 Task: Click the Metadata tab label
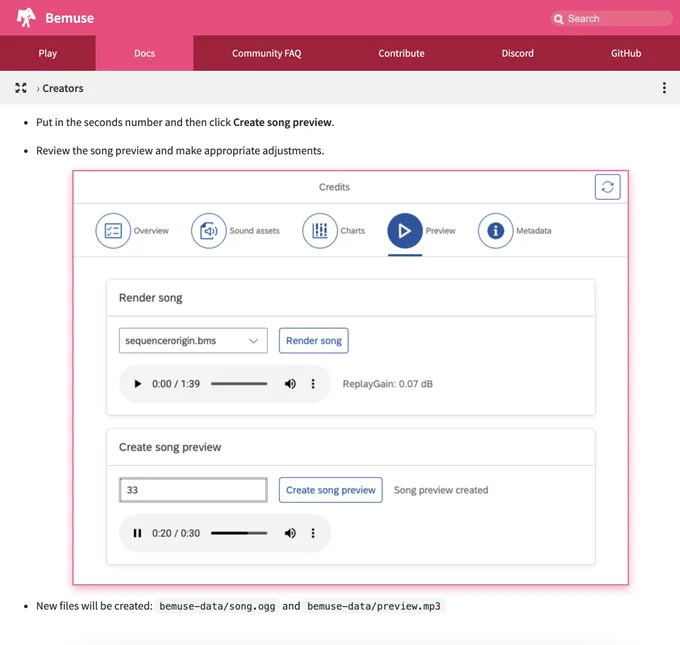coord(533,231)
